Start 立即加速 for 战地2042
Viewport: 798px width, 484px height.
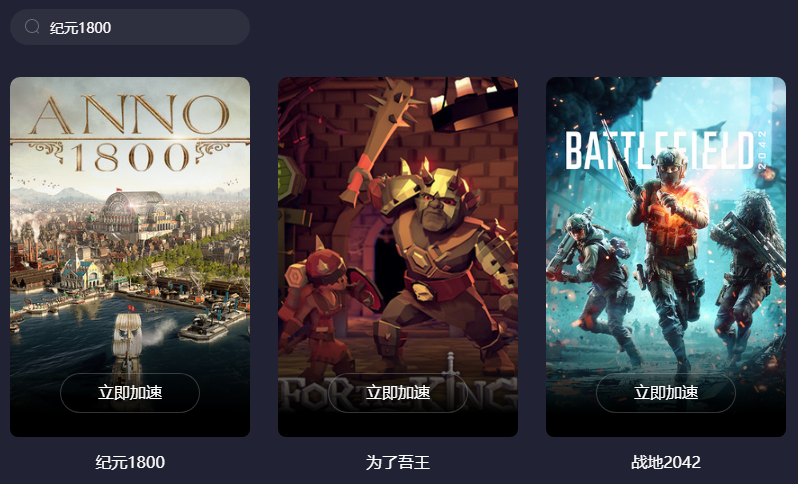pos(666,393)
